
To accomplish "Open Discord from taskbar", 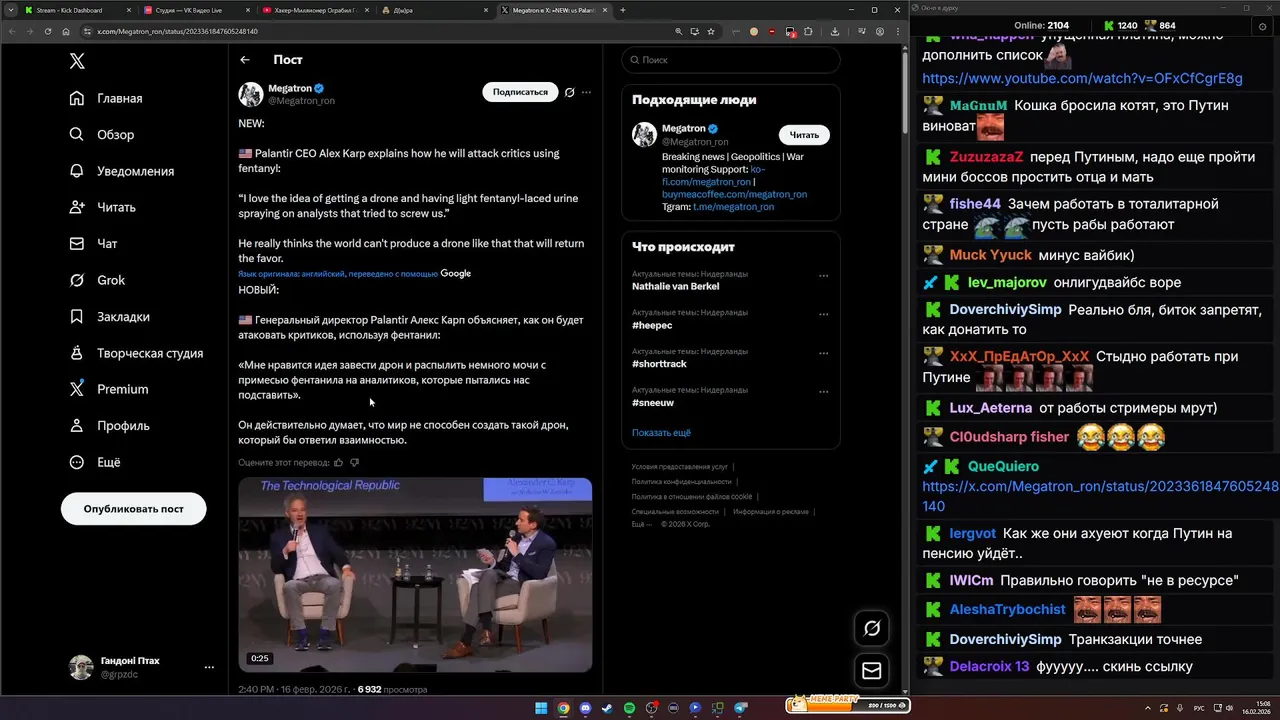I will 585,708.
